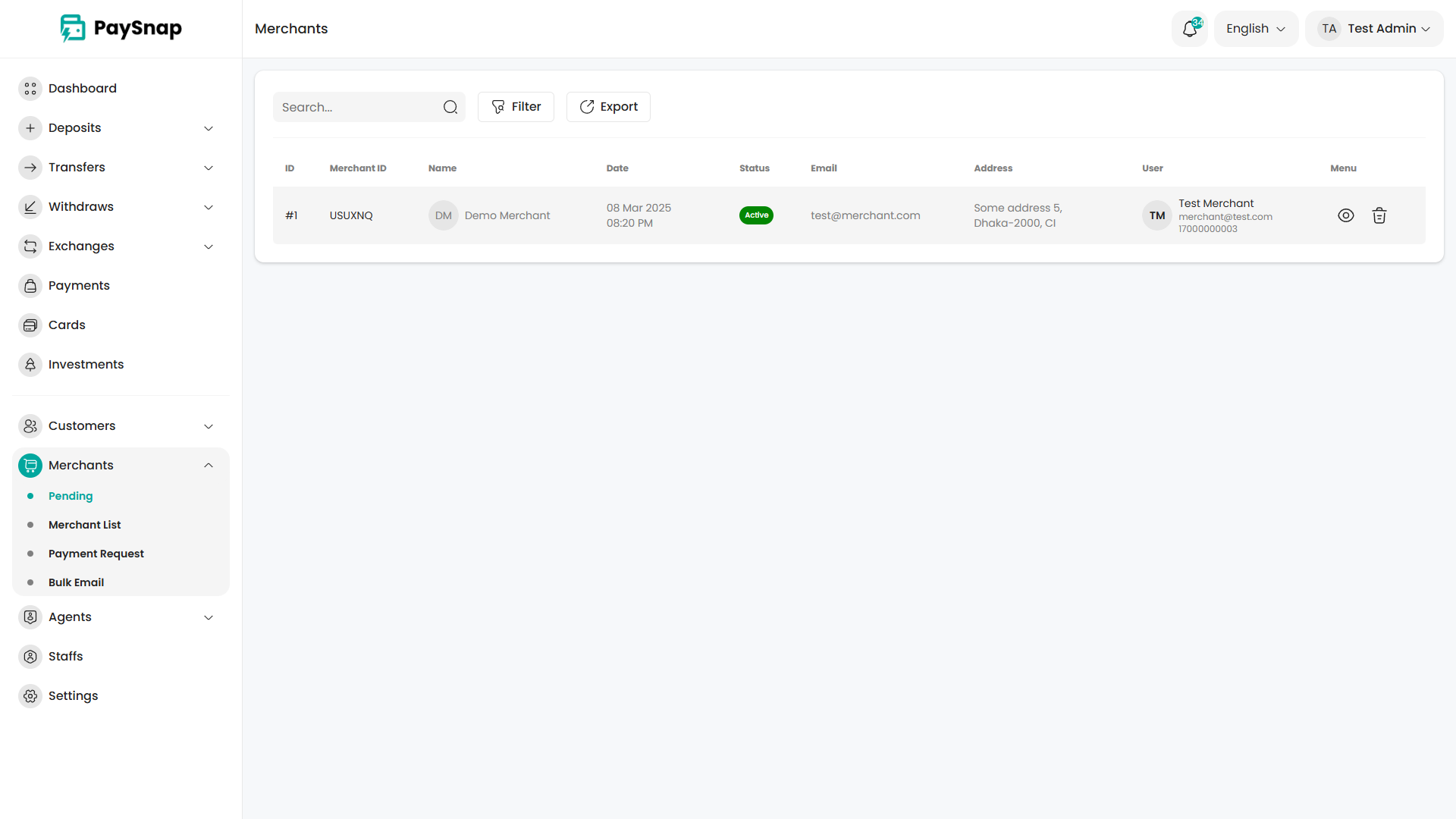Delete the Demo Merchant row with trash icon

[1379, 215]
